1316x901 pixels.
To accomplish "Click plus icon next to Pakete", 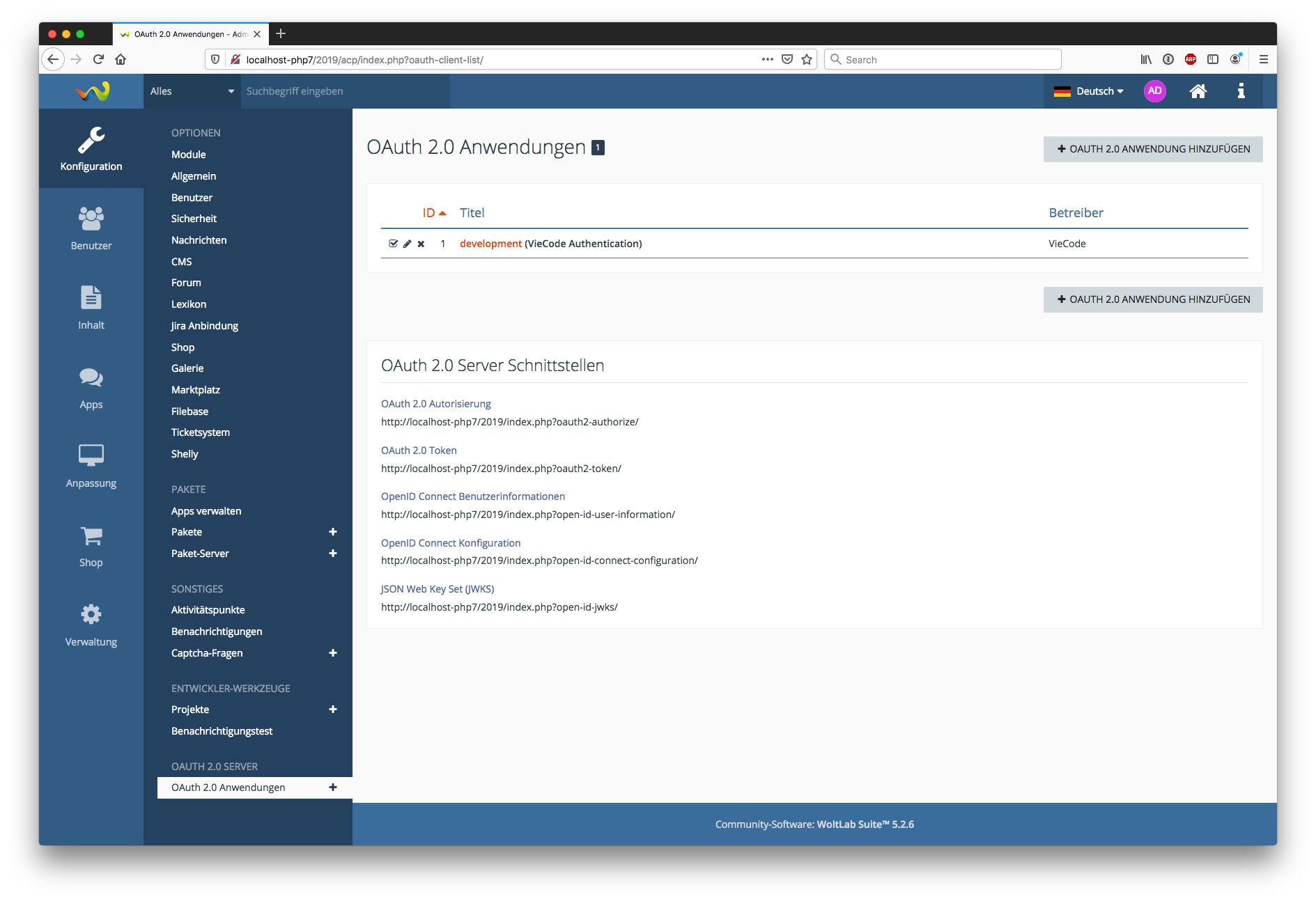I will [x=333, y=532].
